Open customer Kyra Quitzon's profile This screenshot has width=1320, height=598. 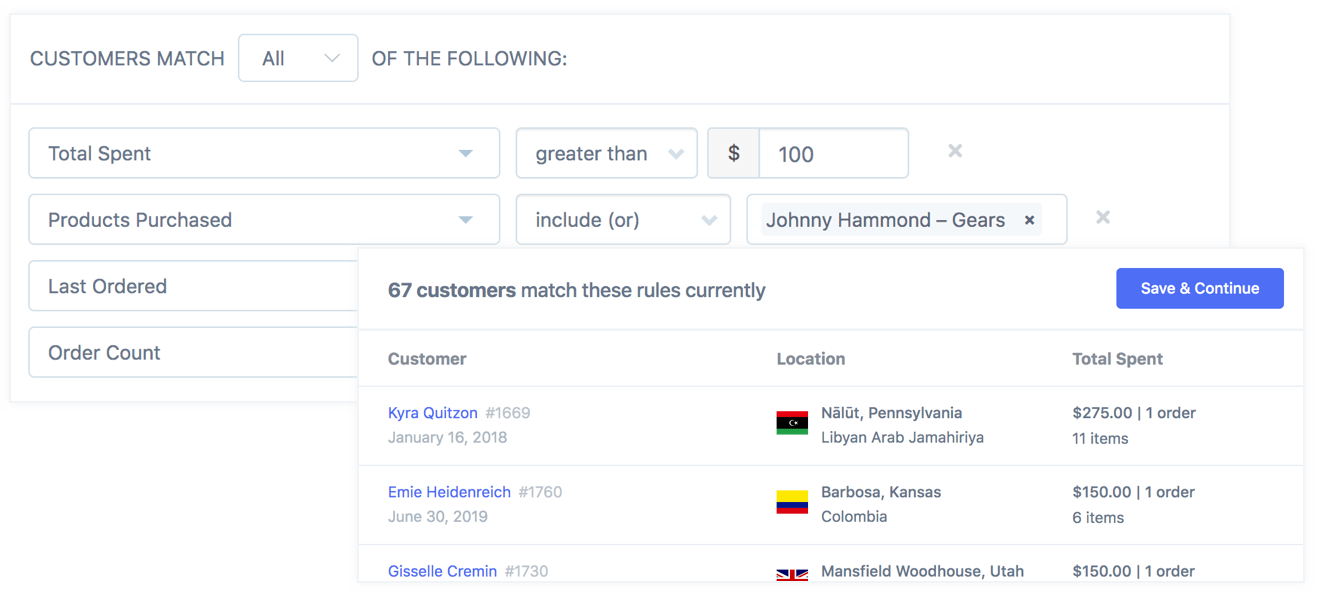(x=433, y=412)
